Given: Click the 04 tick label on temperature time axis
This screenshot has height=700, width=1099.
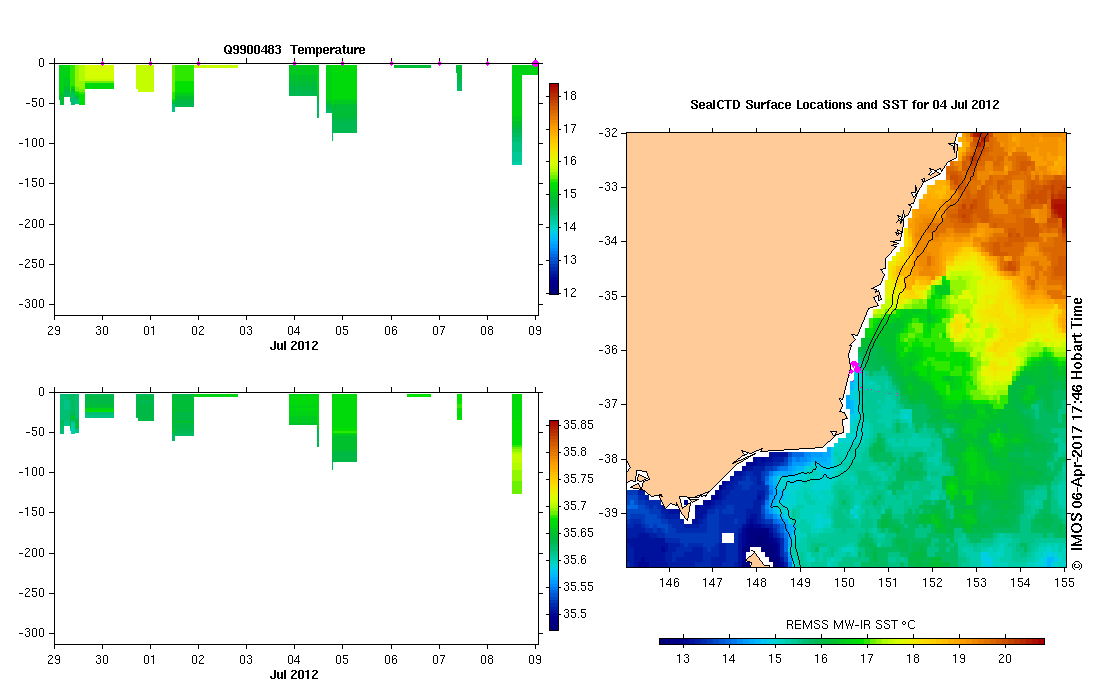Looking at the screenshot, I should click(x=294, y=330).
